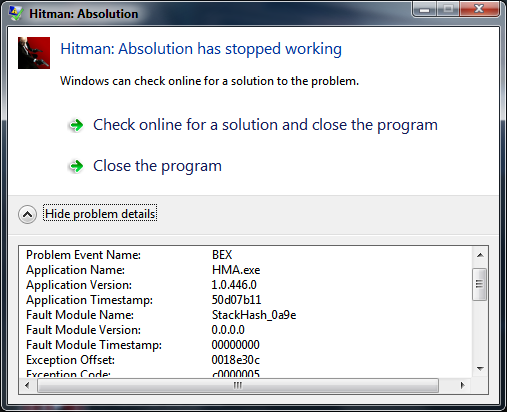
Task: Select the HMA.exe application name value
Action: tap(236, 270)
